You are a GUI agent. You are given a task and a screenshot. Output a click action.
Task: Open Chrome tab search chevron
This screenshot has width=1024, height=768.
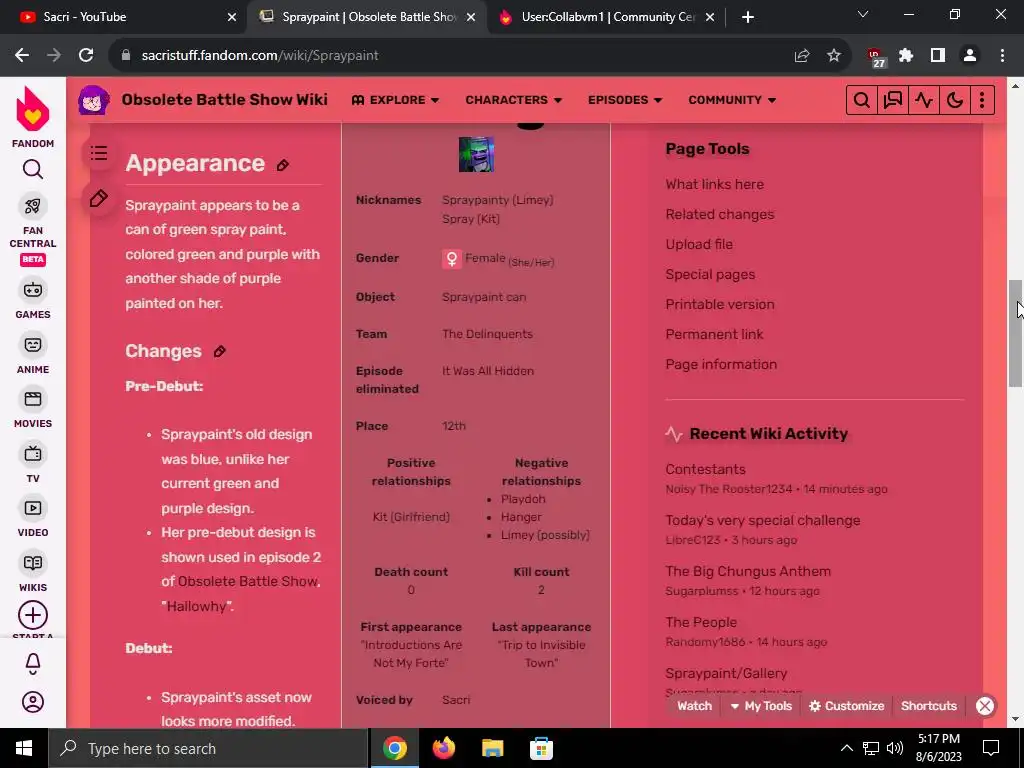coord(863,14)
